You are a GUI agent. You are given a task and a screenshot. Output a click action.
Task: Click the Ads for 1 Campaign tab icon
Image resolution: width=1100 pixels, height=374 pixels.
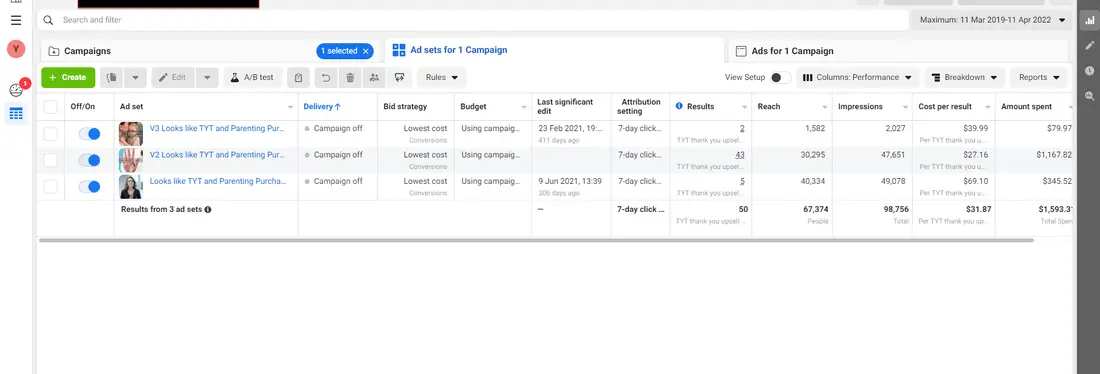click(740, 51)
